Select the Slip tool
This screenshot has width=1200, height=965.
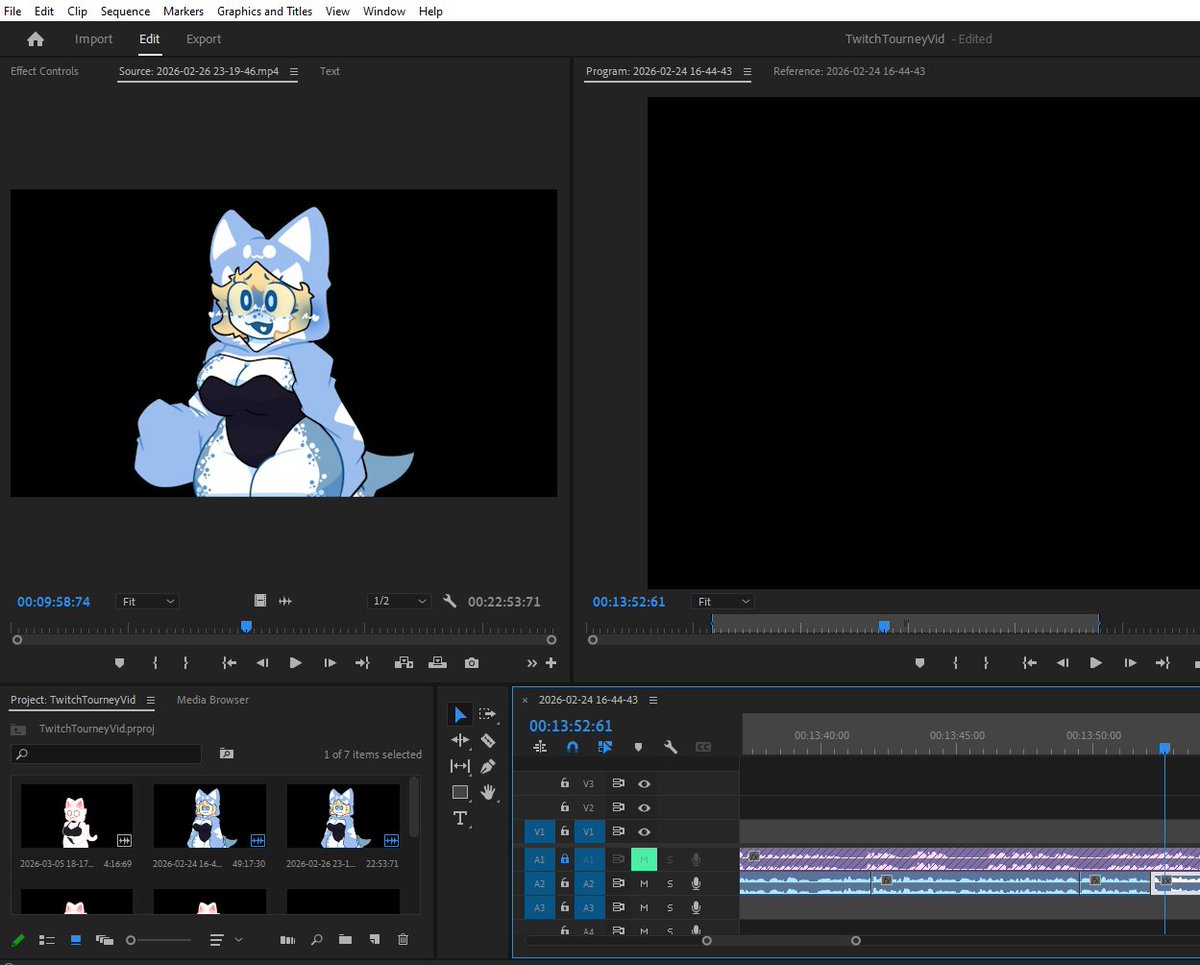460,766
